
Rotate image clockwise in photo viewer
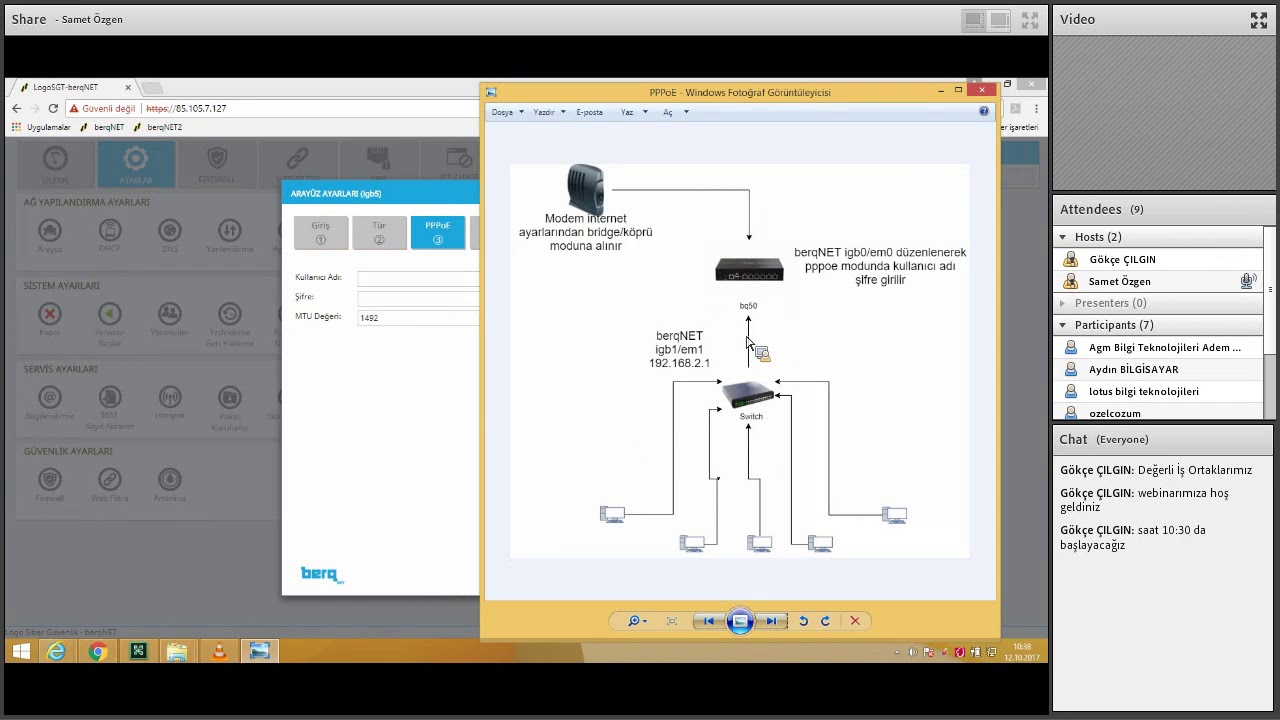[x=825, y=621]
